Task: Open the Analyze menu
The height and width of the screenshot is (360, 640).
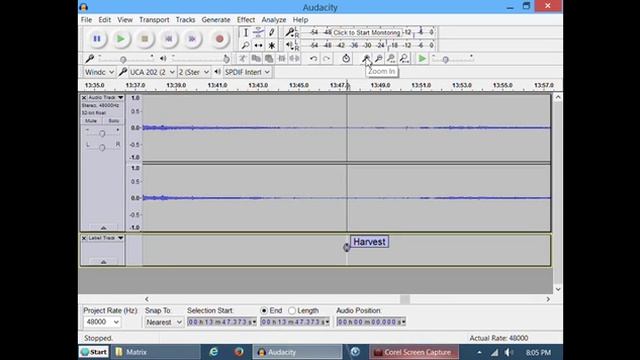Action: 273,20
